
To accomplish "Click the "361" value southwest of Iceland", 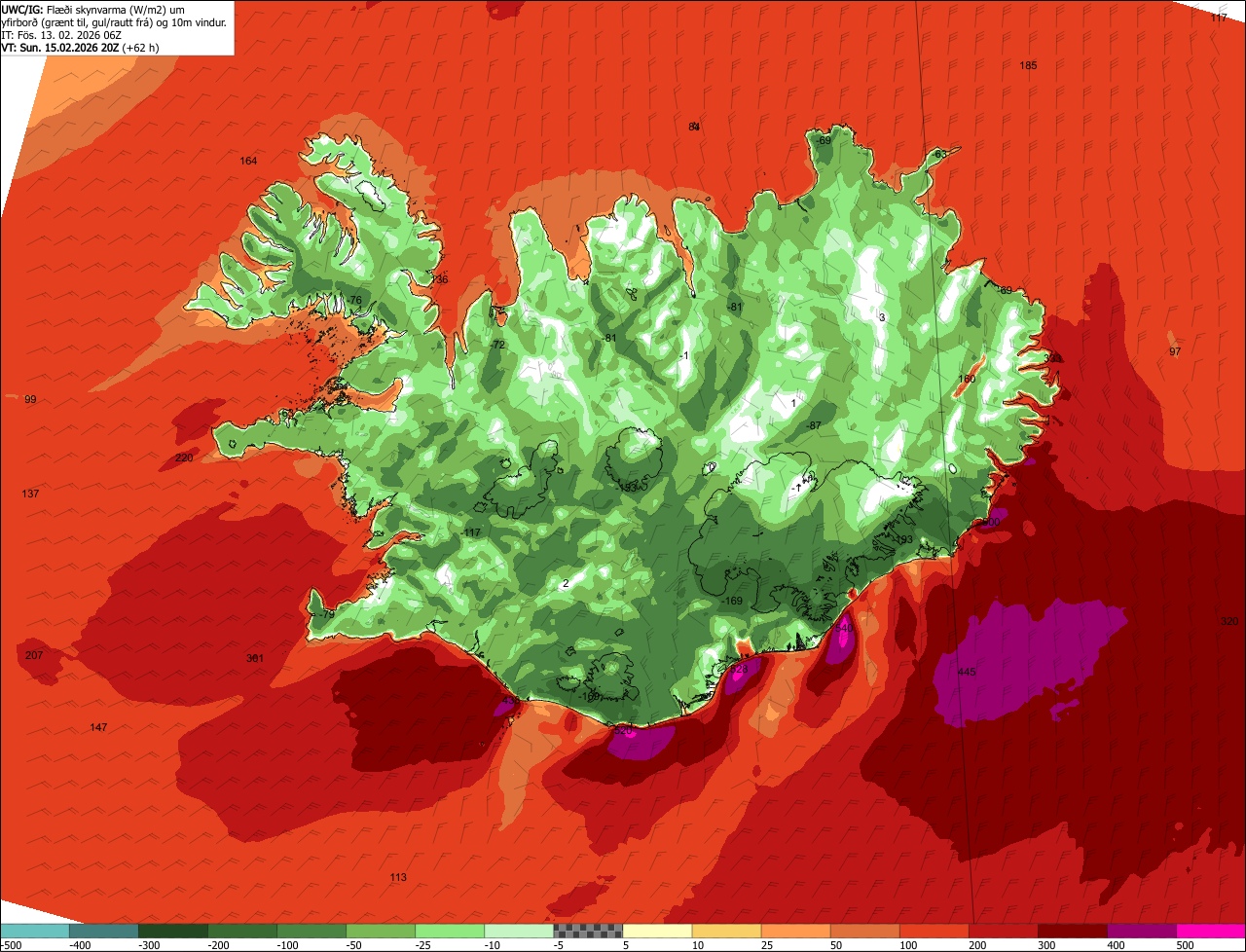I will click(255, 659).
